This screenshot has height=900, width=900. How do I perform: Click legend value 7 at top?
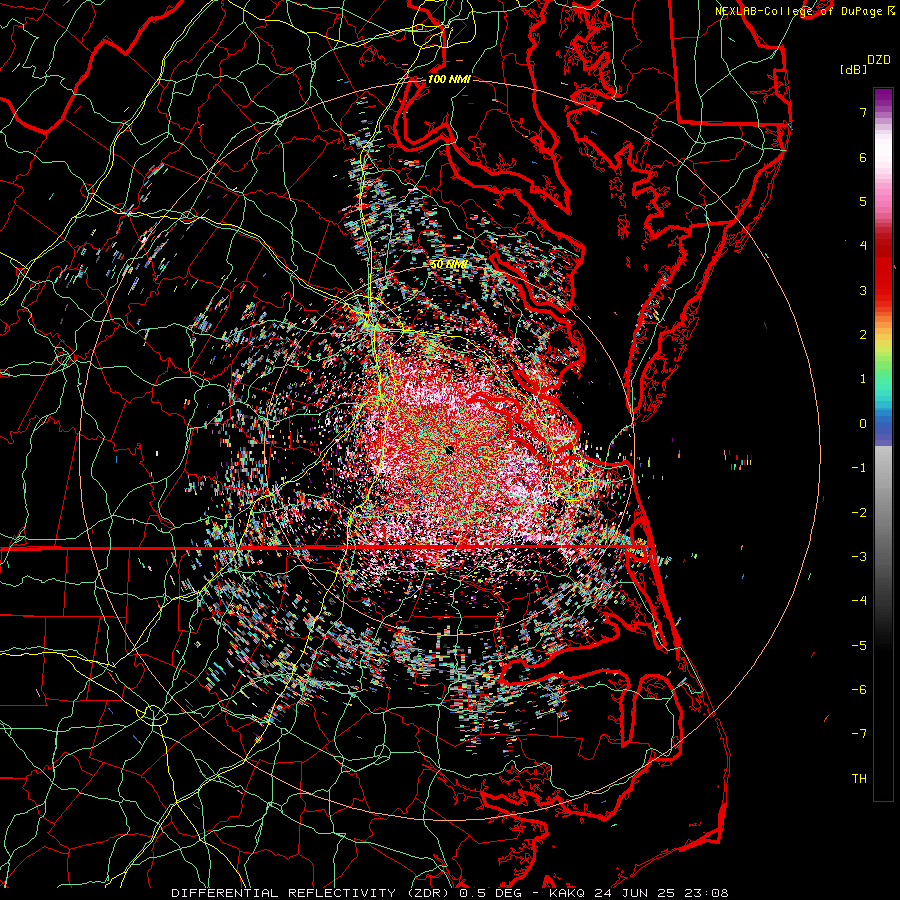tap(863, 112)
